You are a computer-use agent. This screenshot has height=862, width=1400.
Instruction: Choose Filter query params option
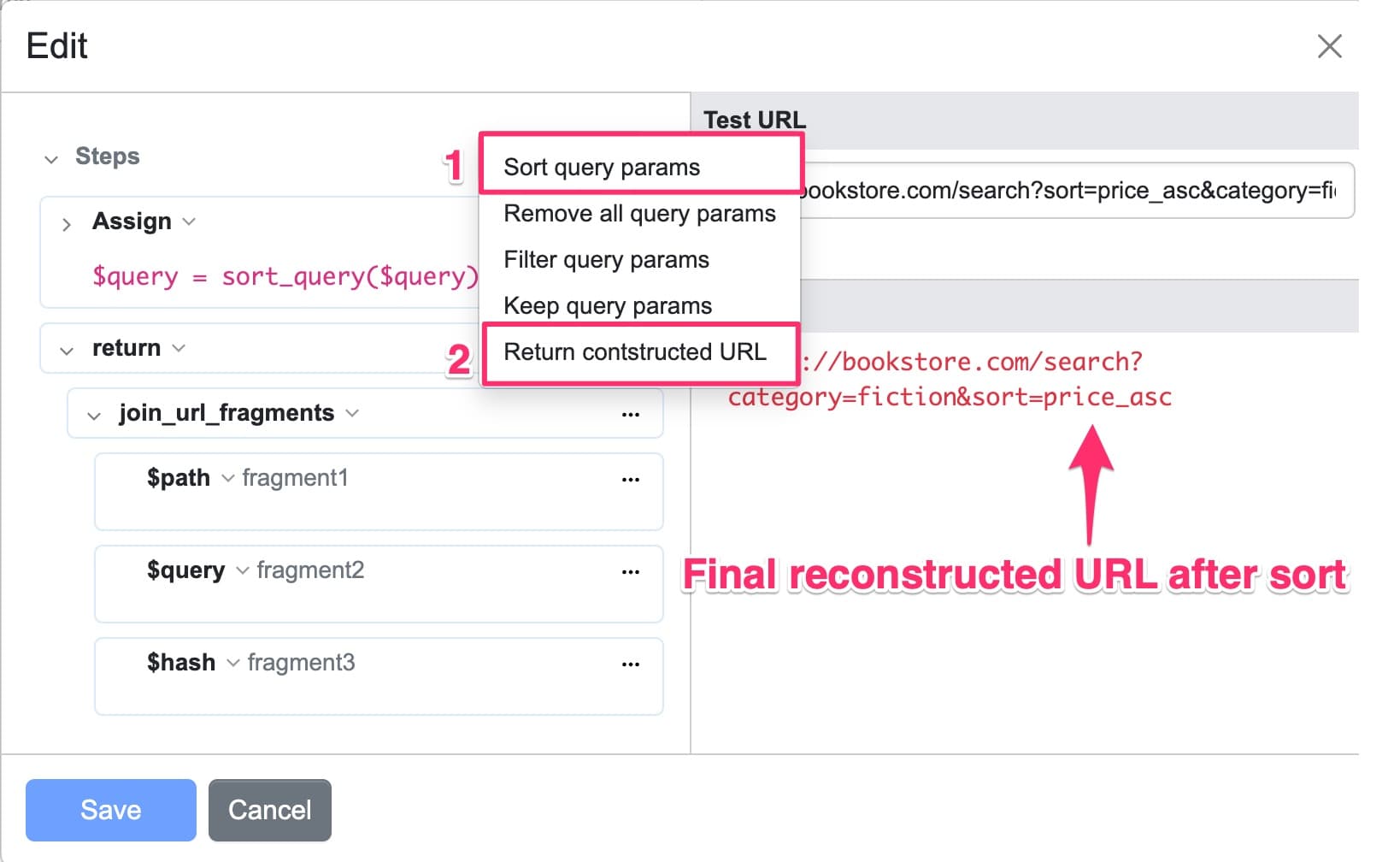pos(606,259)
